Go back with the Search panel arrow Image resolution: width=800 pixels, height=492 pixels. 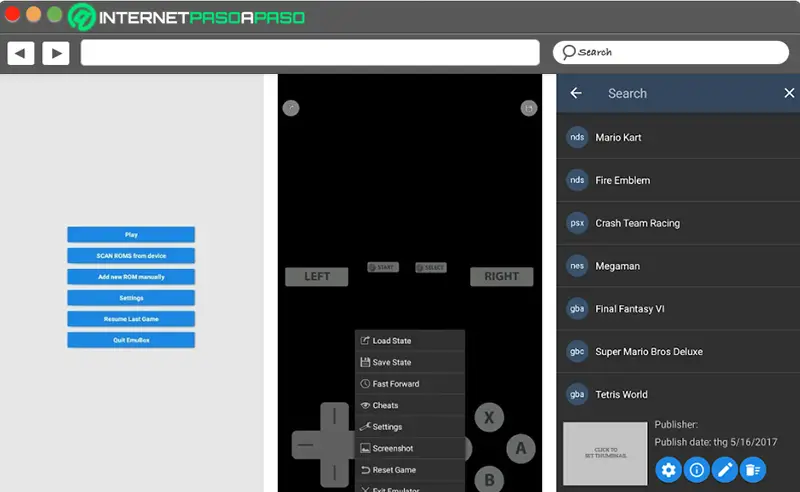tap(576, 93)
